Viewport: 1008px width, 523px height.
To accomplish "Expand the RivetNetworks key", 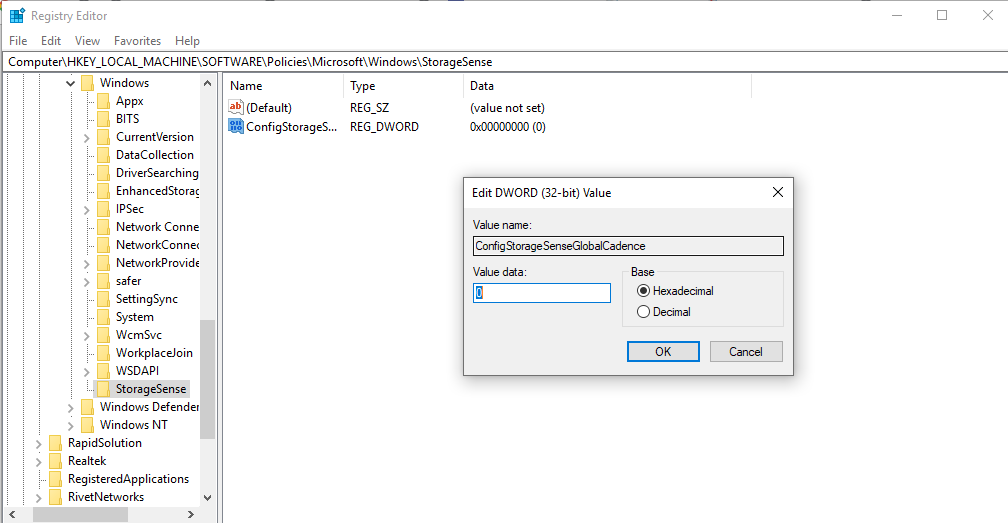I will click(39, 497).
